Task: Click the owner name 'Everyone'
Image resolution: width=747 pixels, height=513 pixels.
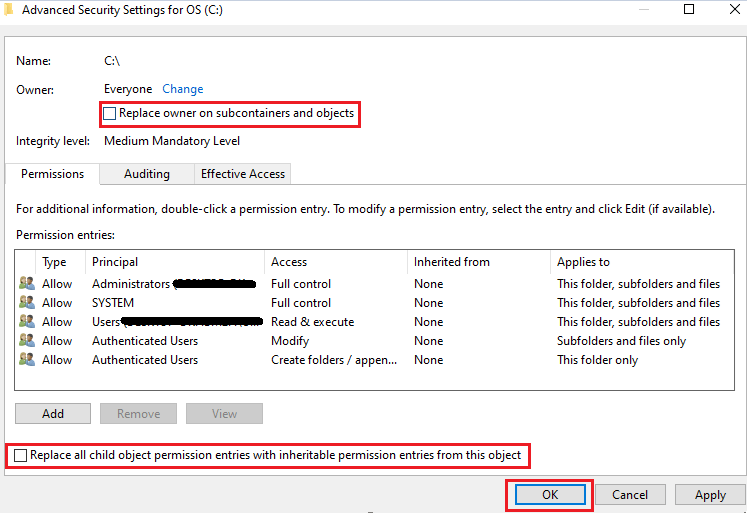Action: [x=128, y=89]
